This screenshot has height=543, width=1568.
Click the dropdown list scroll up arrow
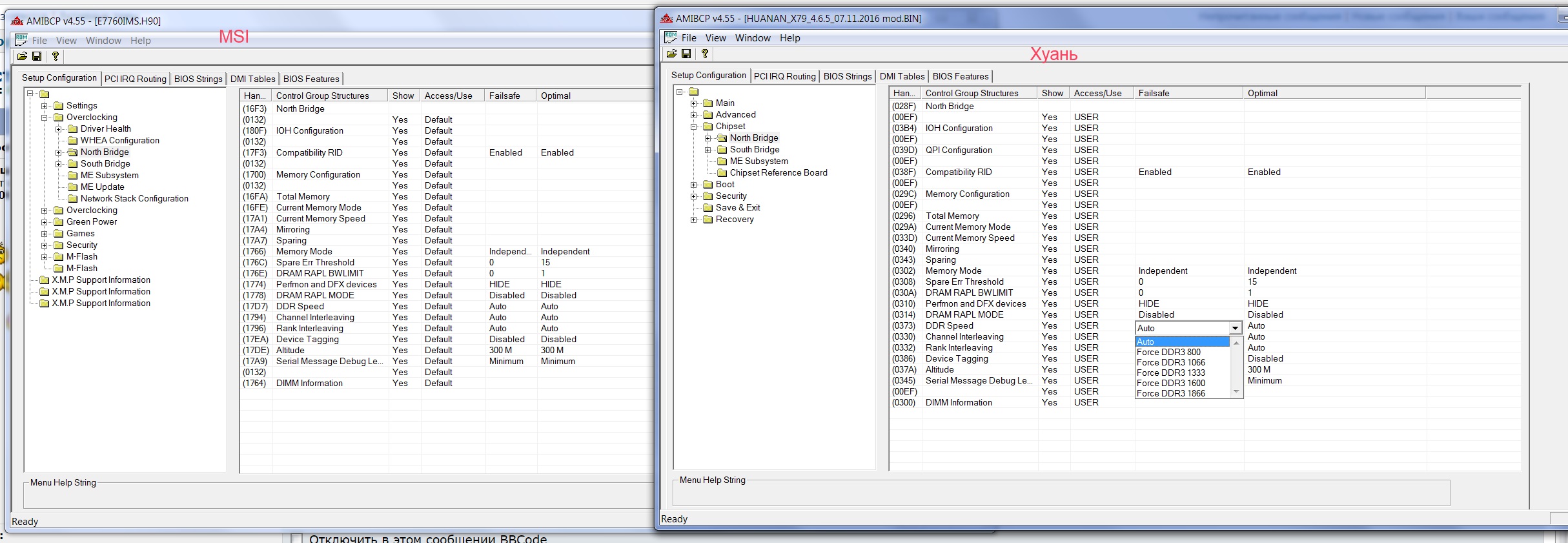1236,342
